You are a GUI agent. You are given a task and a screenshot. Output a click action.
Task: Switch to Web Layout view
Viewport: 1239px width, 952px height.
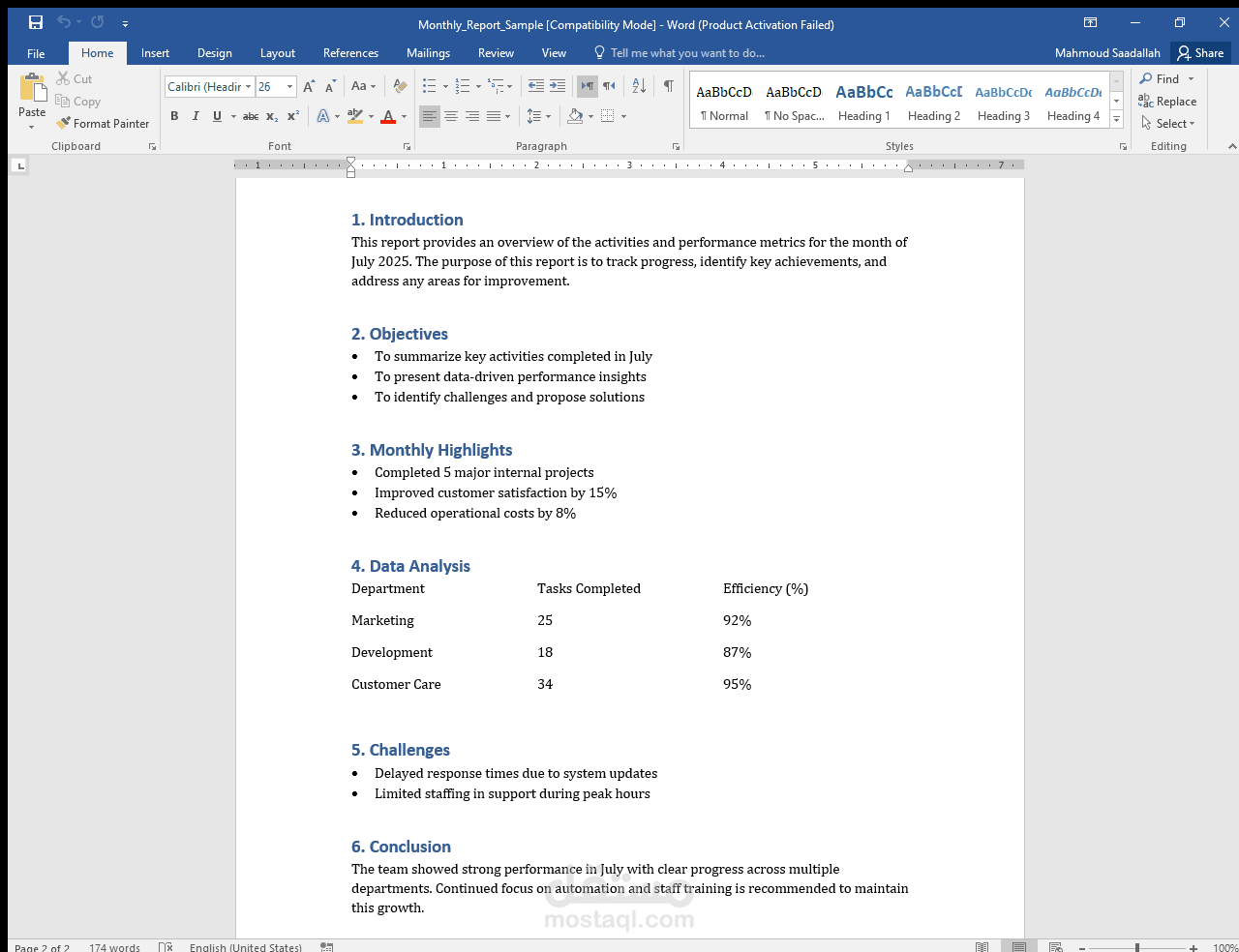pos(1056,947)
